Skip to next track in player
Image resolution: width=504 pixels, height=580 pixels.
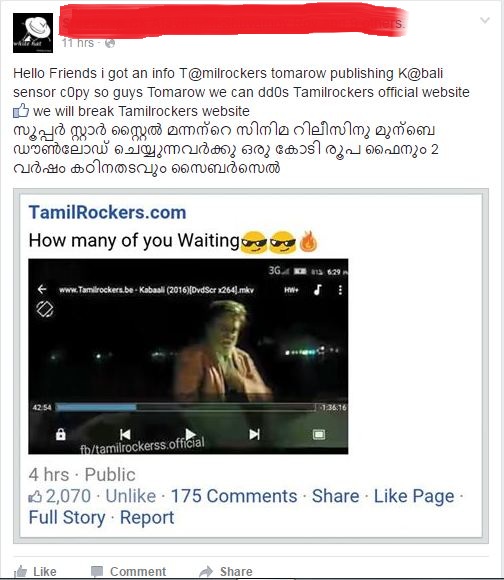pos(254,434)
